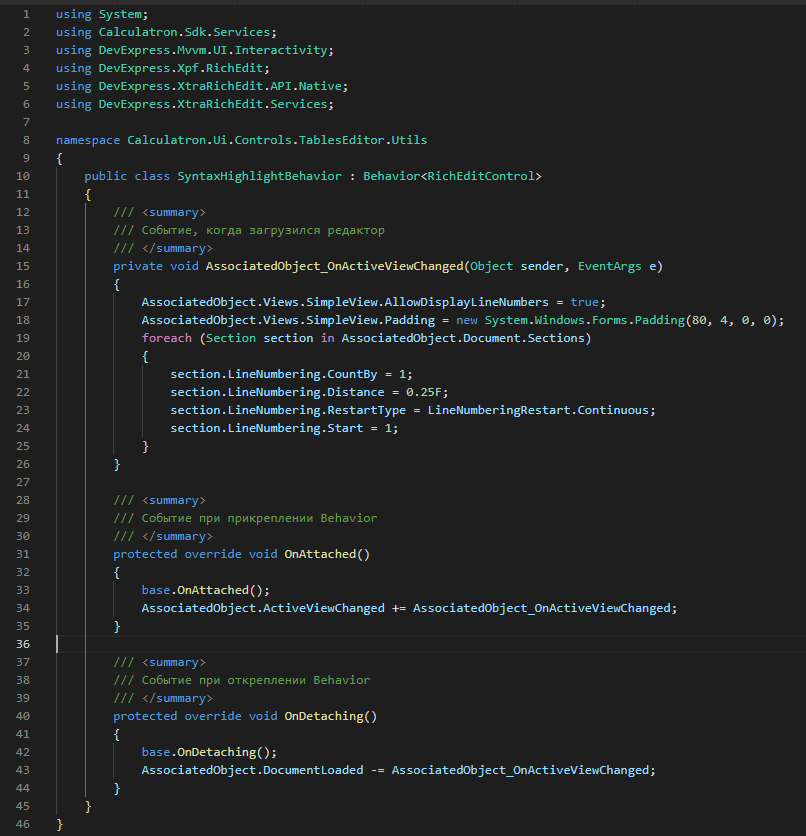
Task: Click 'section.LineNumbering.CountBy' on line 21
Action: pyautogui.click(x=273, y=374)
